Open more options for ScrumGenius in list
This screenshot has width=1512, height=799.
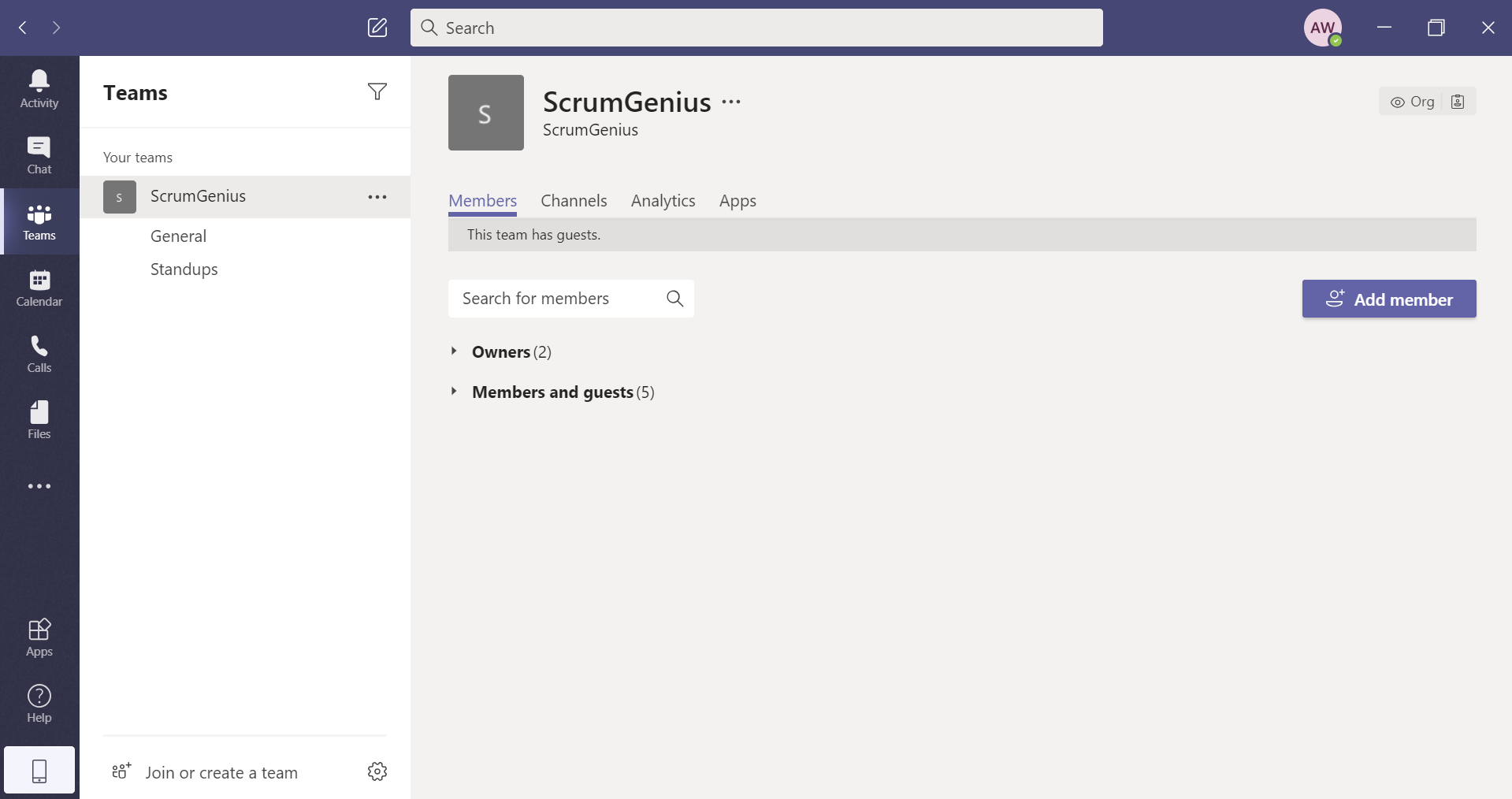[x=377, y=197]
